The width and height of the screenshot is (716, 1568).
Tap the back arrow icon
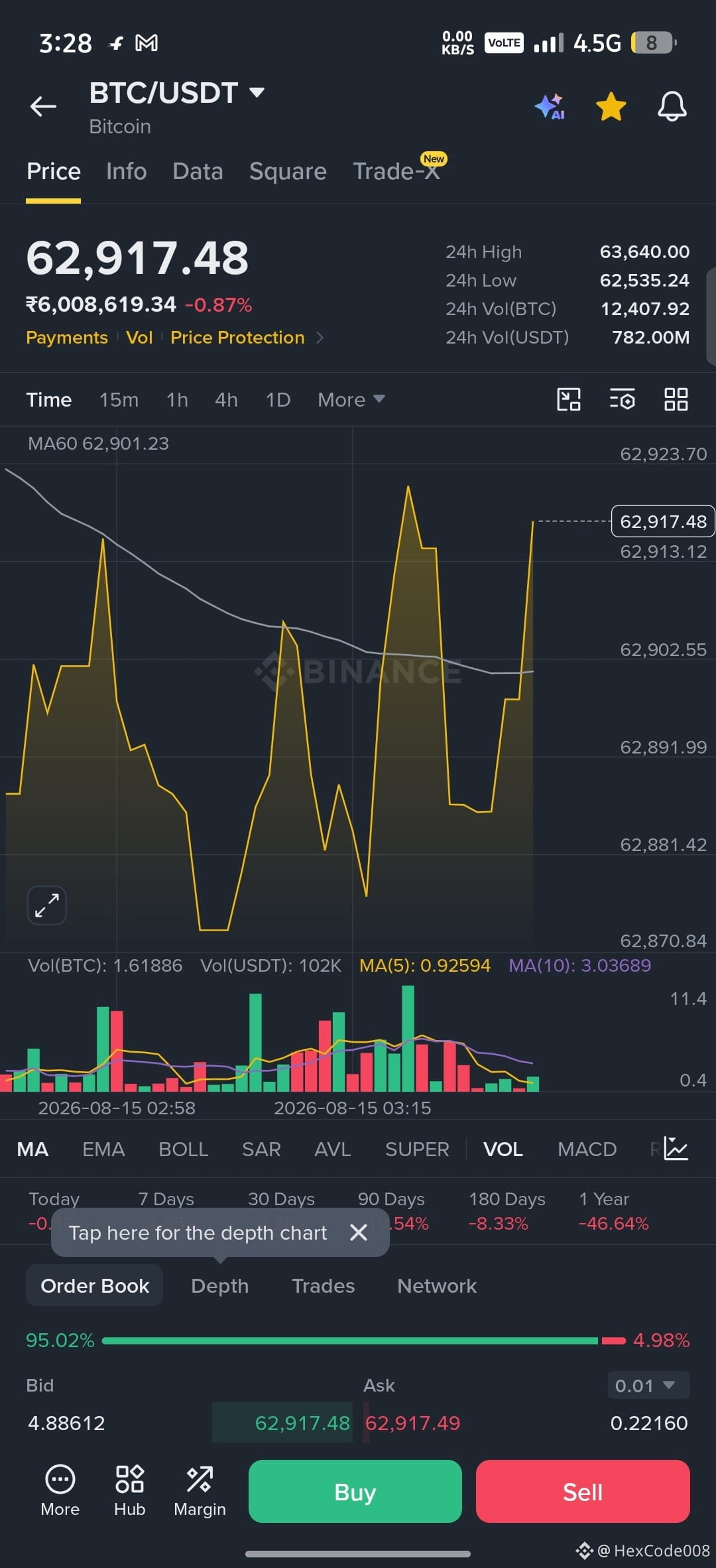point(43,106)
